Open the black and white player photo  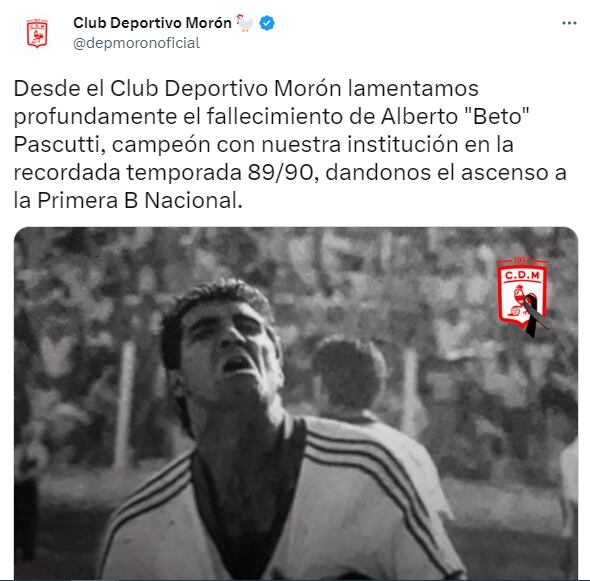(x=296, y=403)
